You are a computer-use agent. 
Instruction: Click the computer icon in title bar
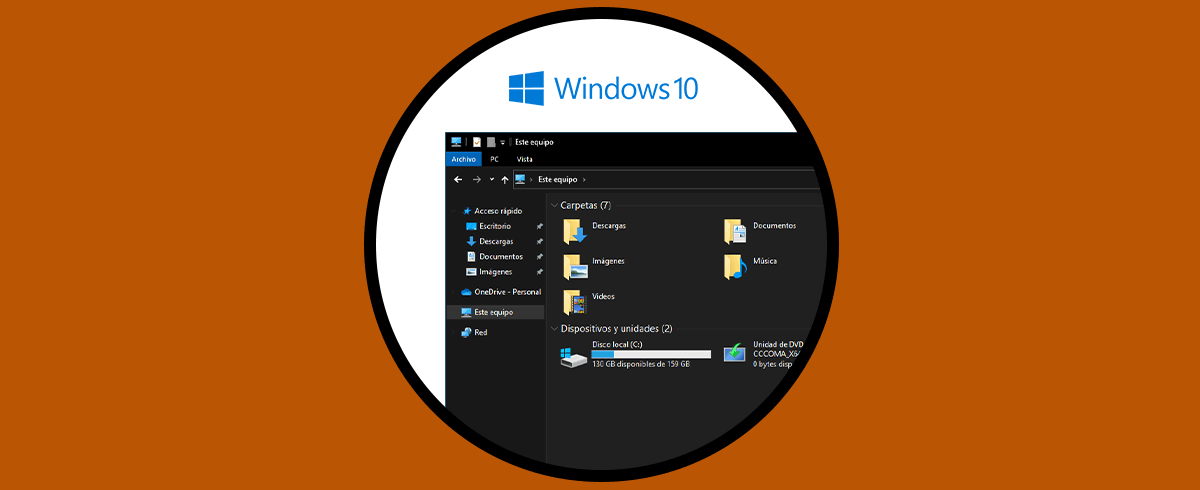(456, 142)
